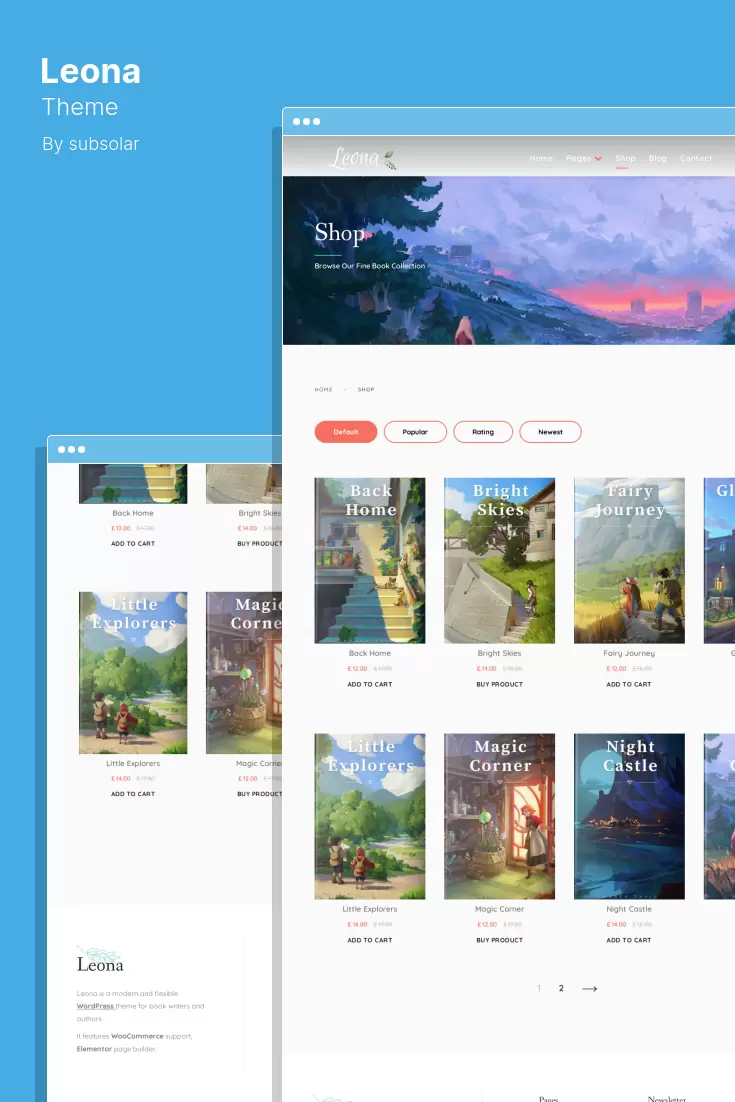
Task: Click the Night Castle product title
Action: click(629, 909)
